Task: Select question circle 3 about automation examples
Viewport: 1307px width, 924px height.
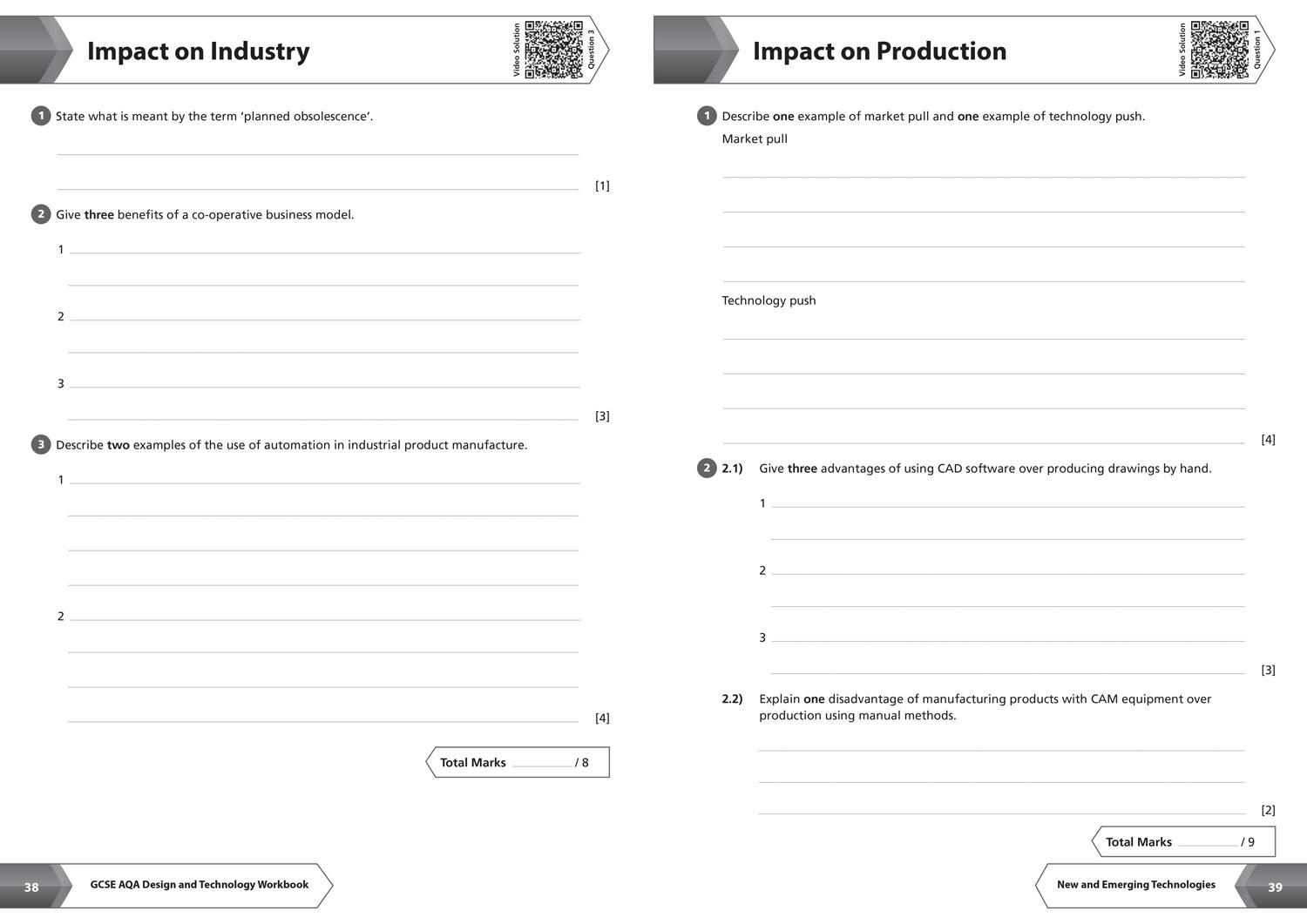Action: tap(40, 443)
